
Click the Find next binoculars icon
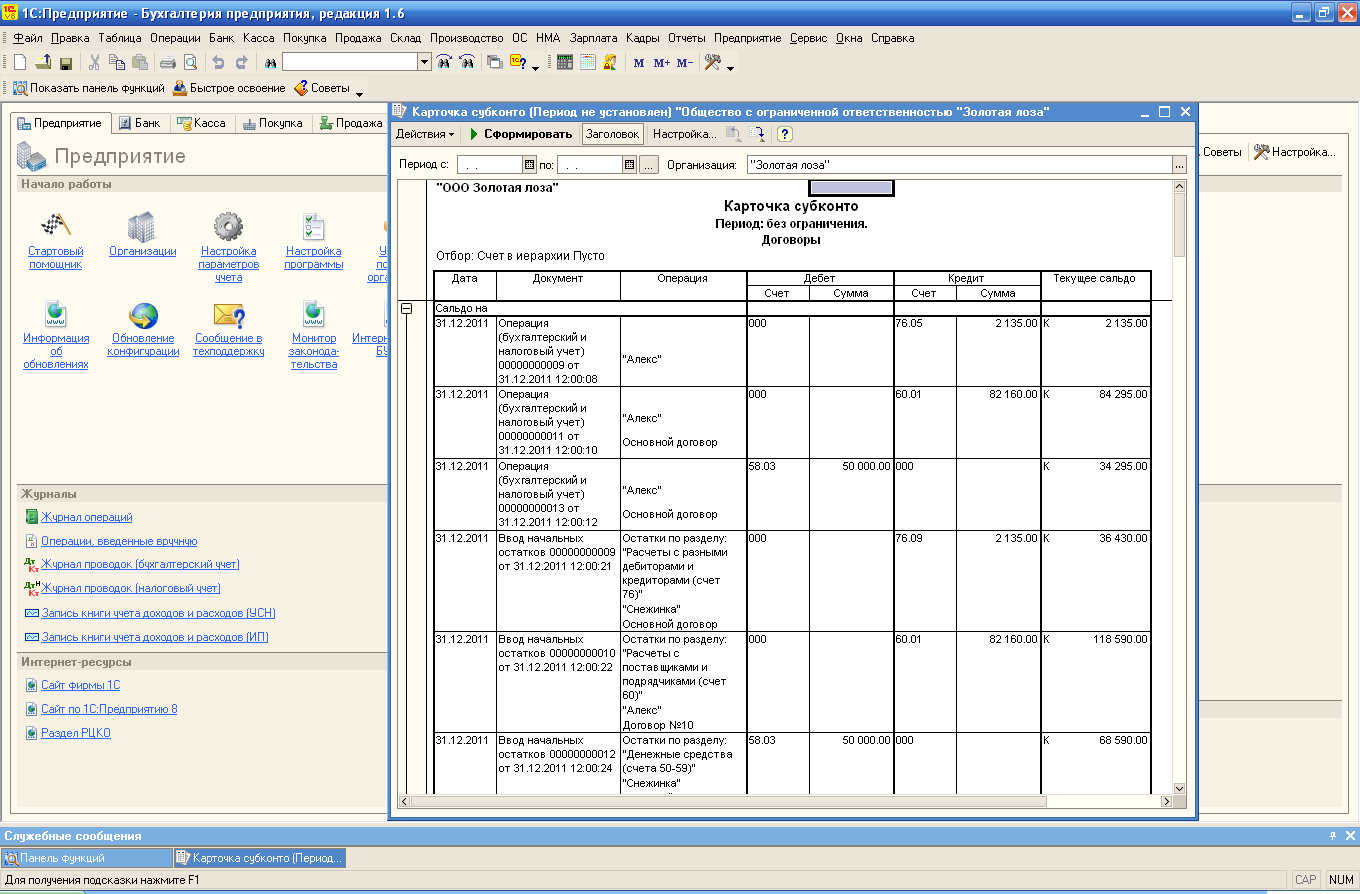point(444,62)
